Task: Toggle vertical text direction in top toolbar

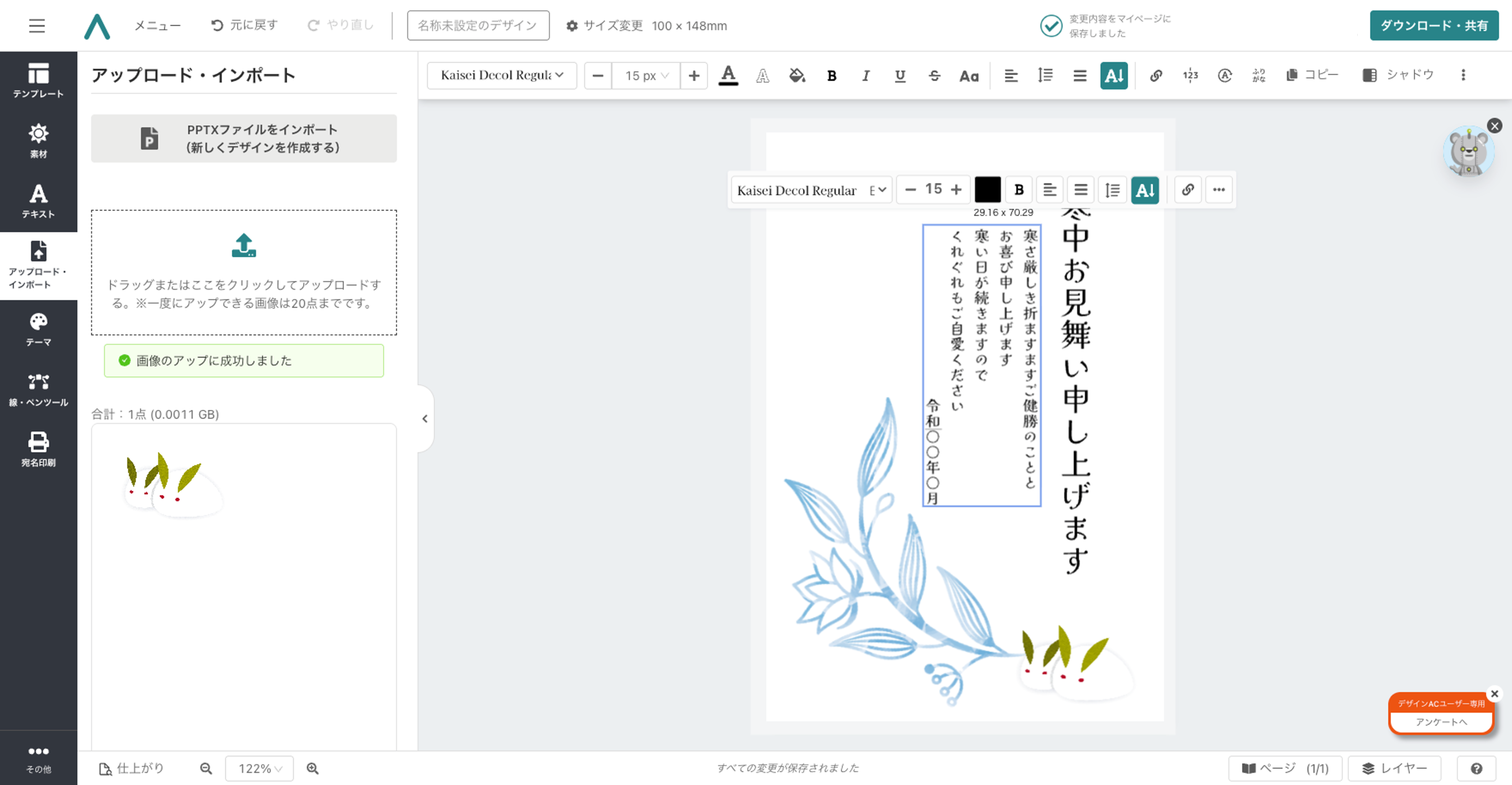Action: point(1113,75)
